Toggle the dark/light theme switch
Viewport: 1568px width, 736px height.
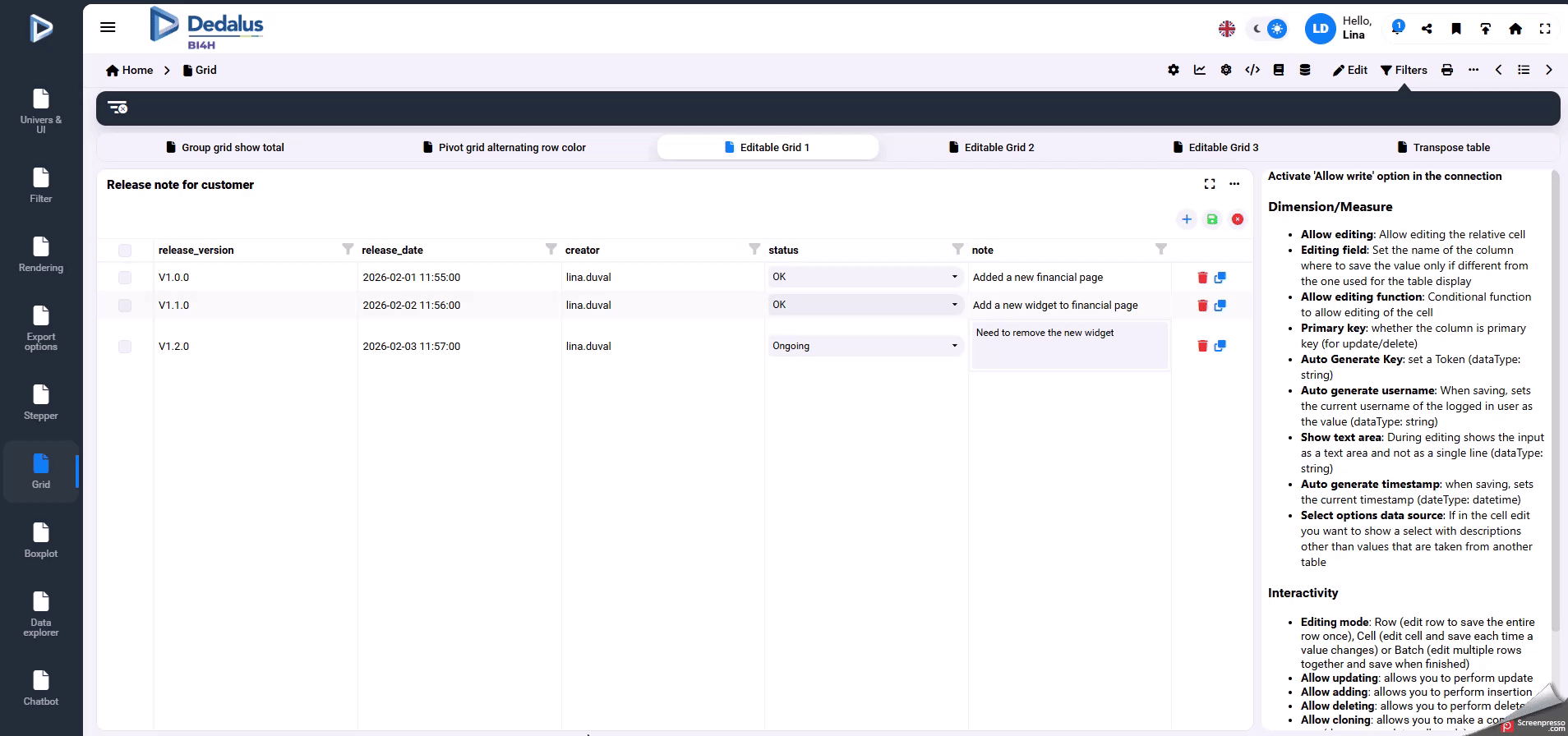(1267, 29)
